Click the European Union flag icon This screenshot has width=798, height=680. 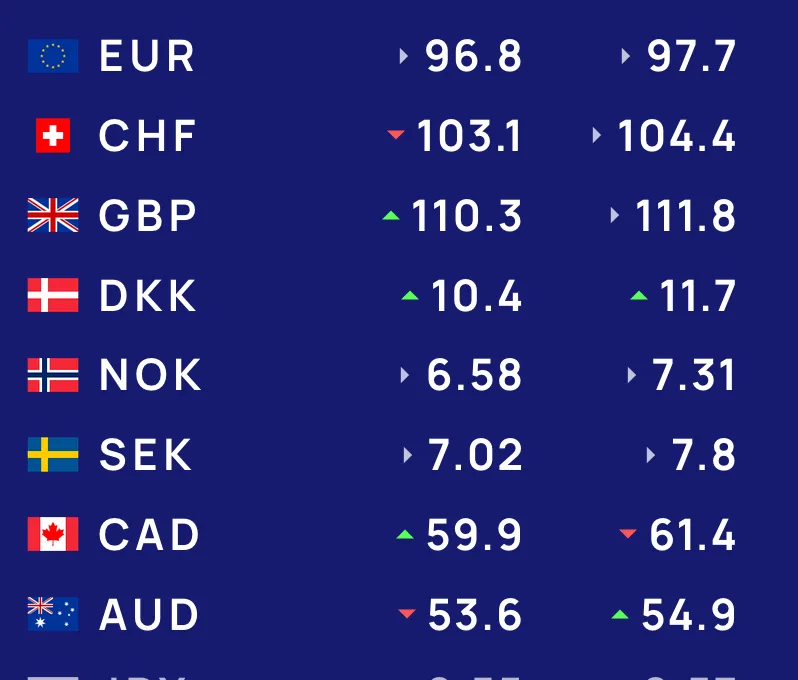(x=53, y=56)
